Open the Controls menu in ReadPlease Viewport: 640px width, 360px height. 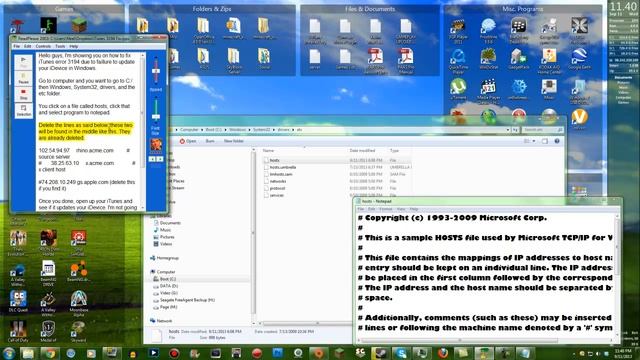43,46
